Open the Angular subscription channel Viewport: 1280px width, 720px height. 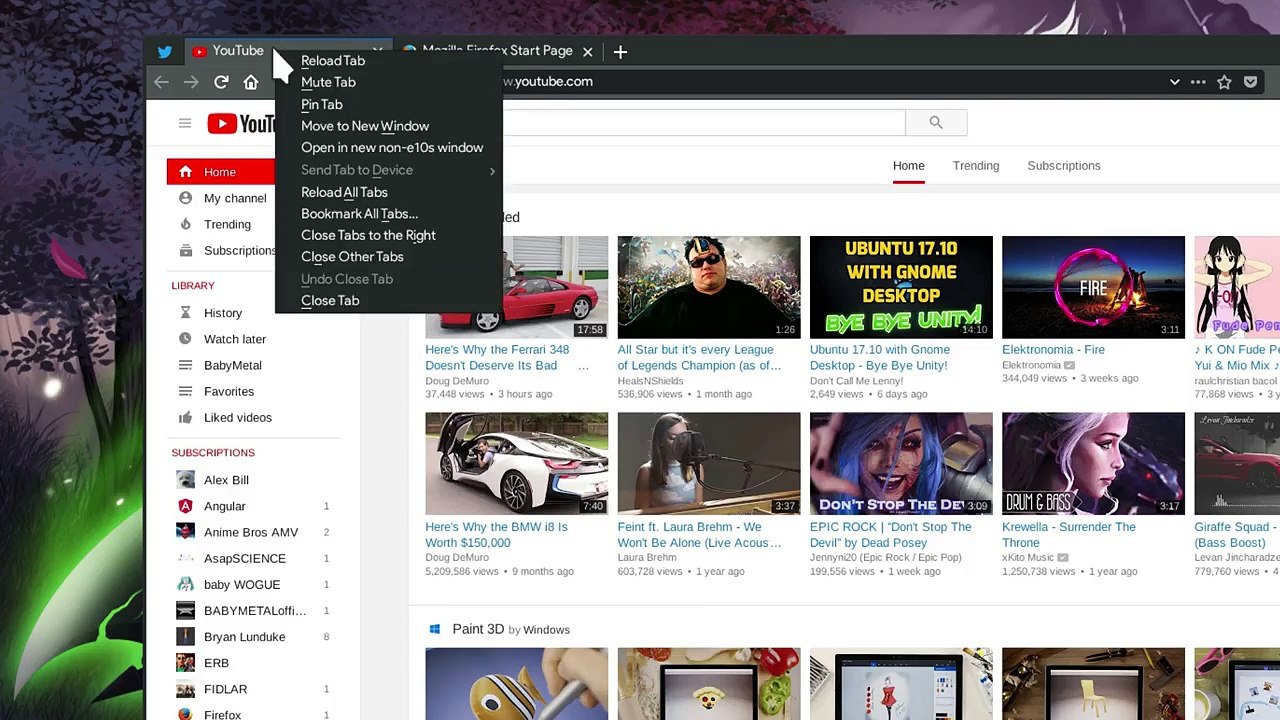point(225,506)
